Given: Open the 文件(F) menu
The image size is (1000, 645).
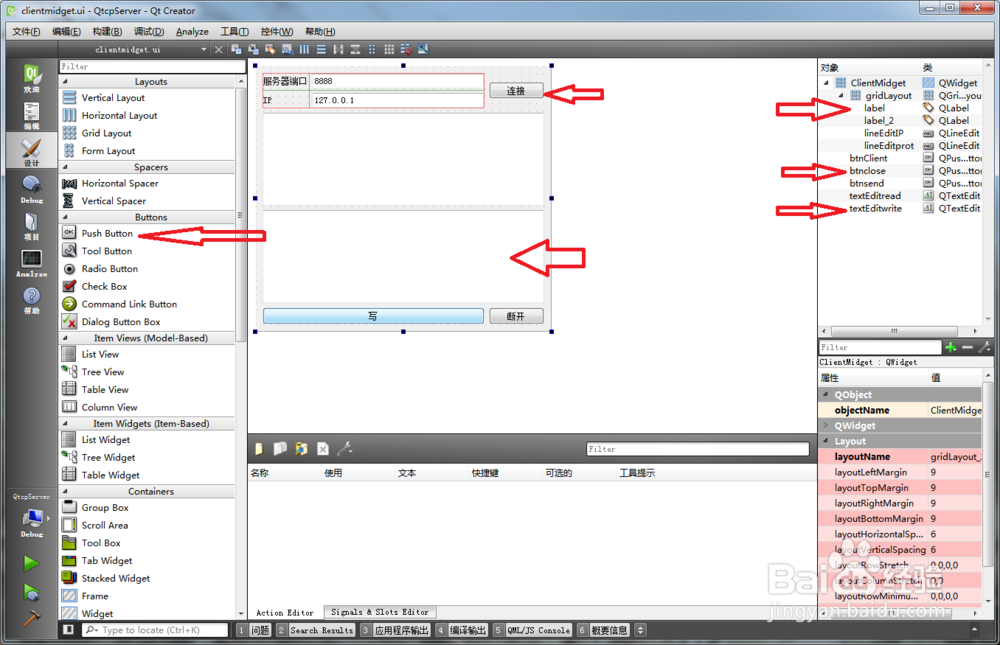Looking at the screenshot, I should (26, 31).
